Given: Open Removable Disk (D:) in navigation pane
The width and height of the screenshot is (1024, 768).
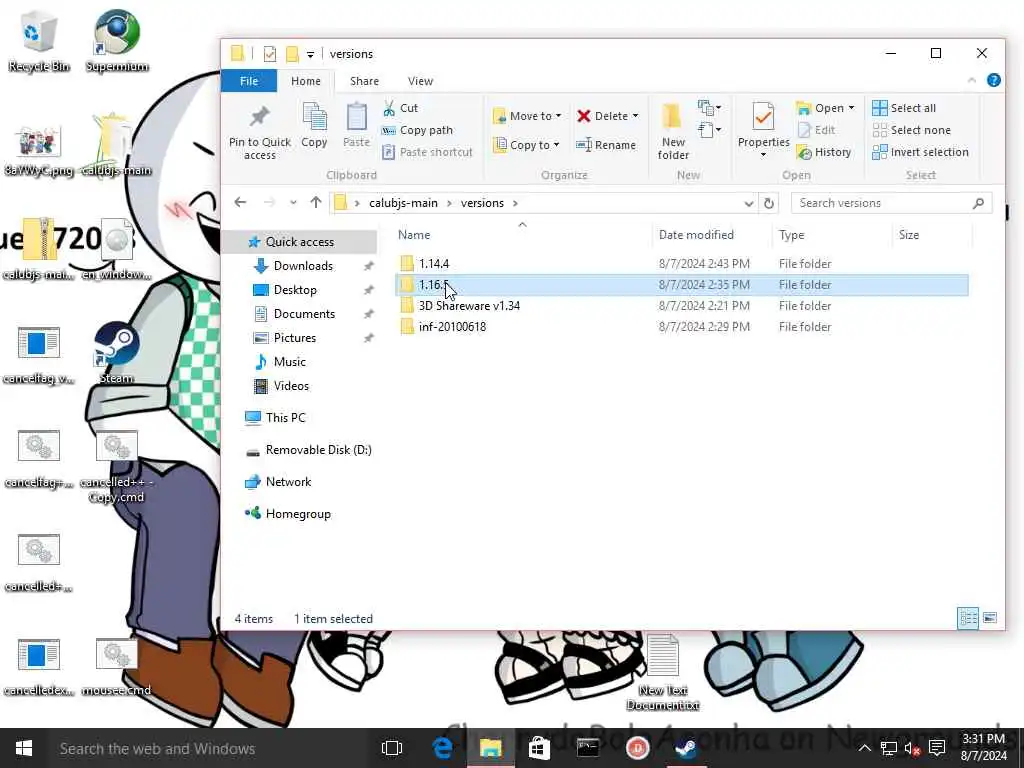Looking at the screenshot, I should point(318,450).
